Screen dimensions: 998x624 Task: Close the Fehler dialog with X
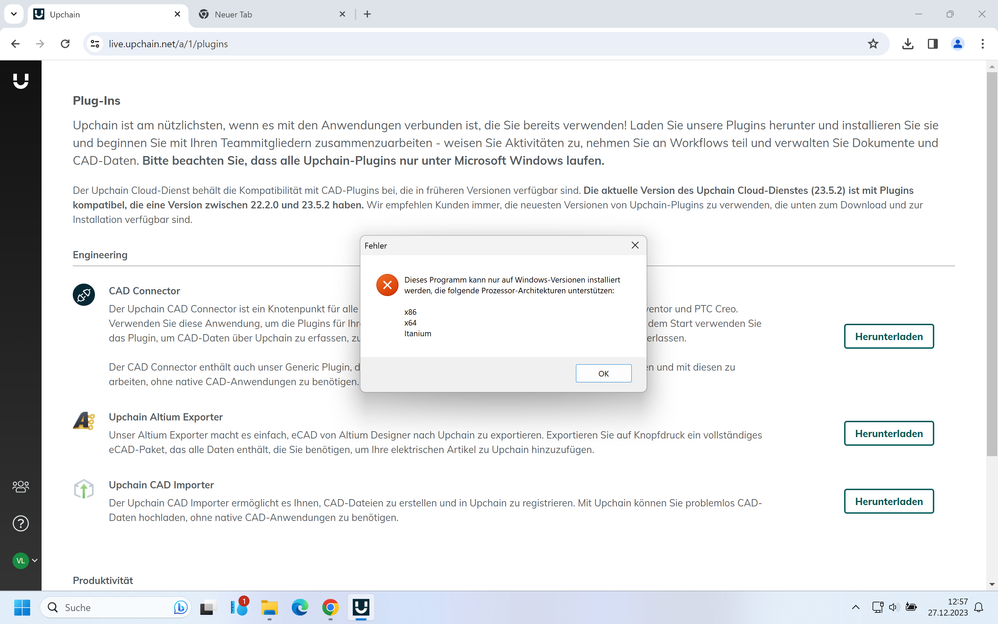click(635, 245)
